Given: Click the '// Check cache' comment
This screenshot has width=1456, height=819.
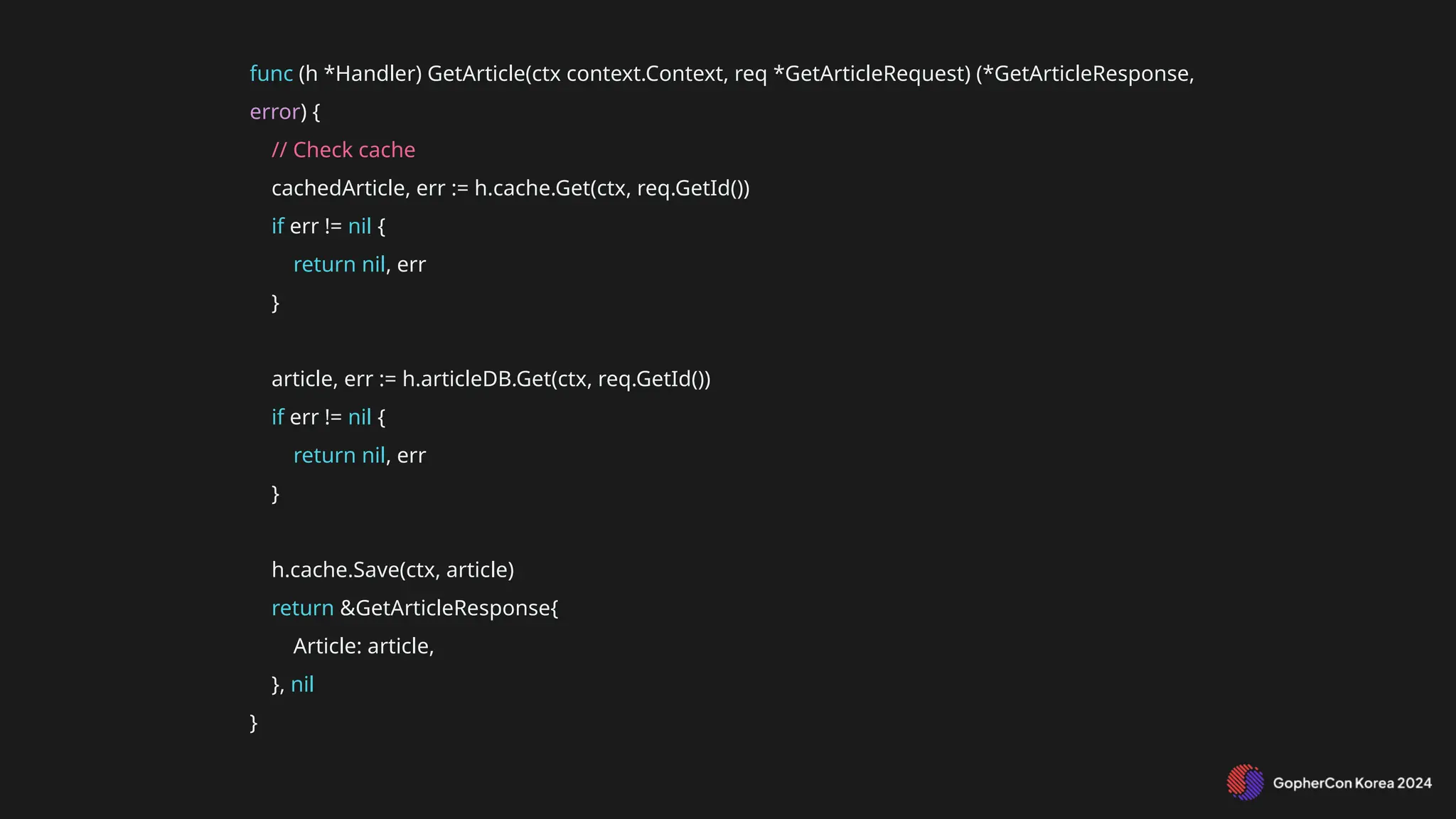Looking at the screenshot, I should point(343,150).
